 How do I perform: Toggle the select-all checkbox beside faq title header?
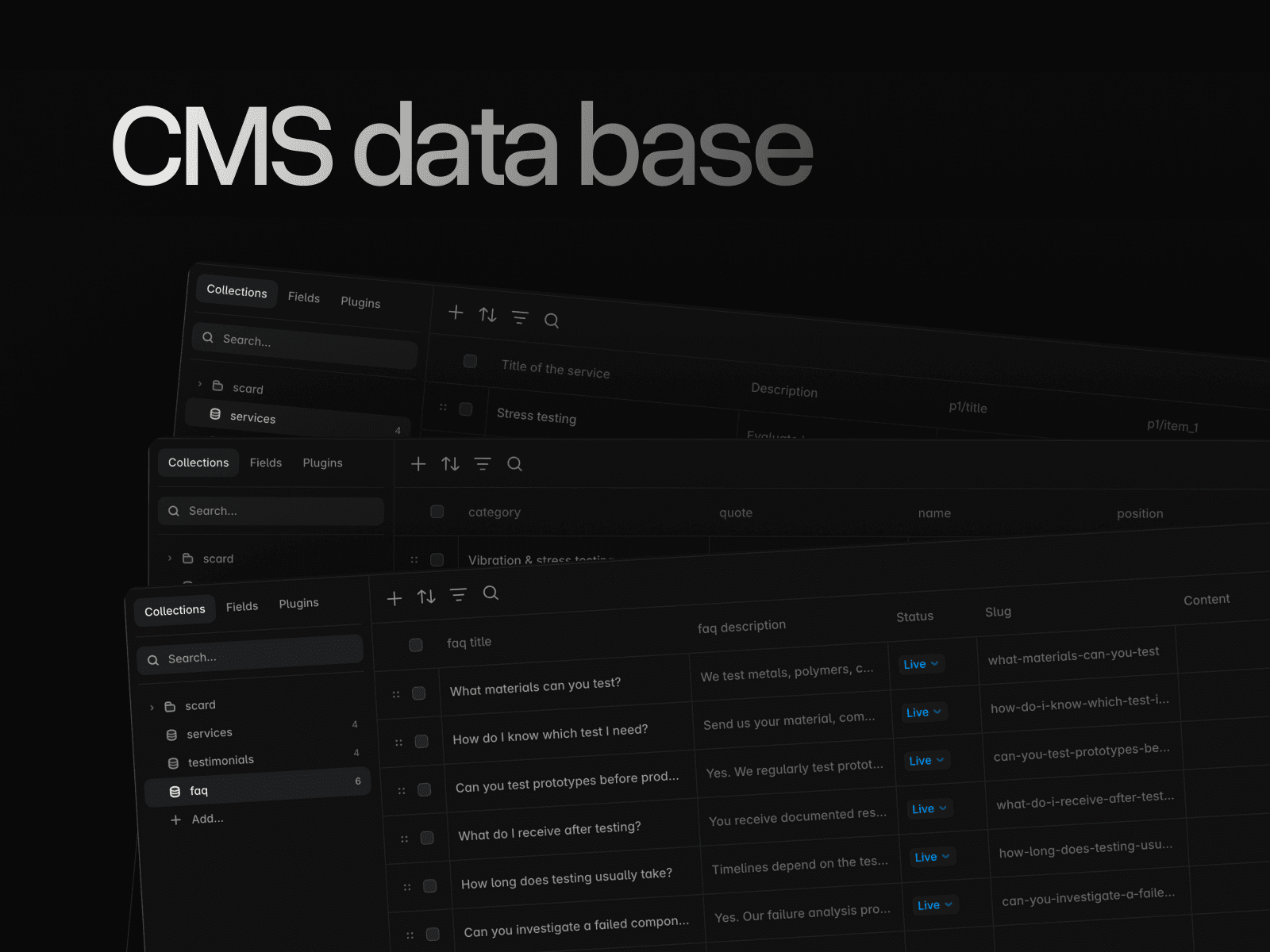[416, 645]
